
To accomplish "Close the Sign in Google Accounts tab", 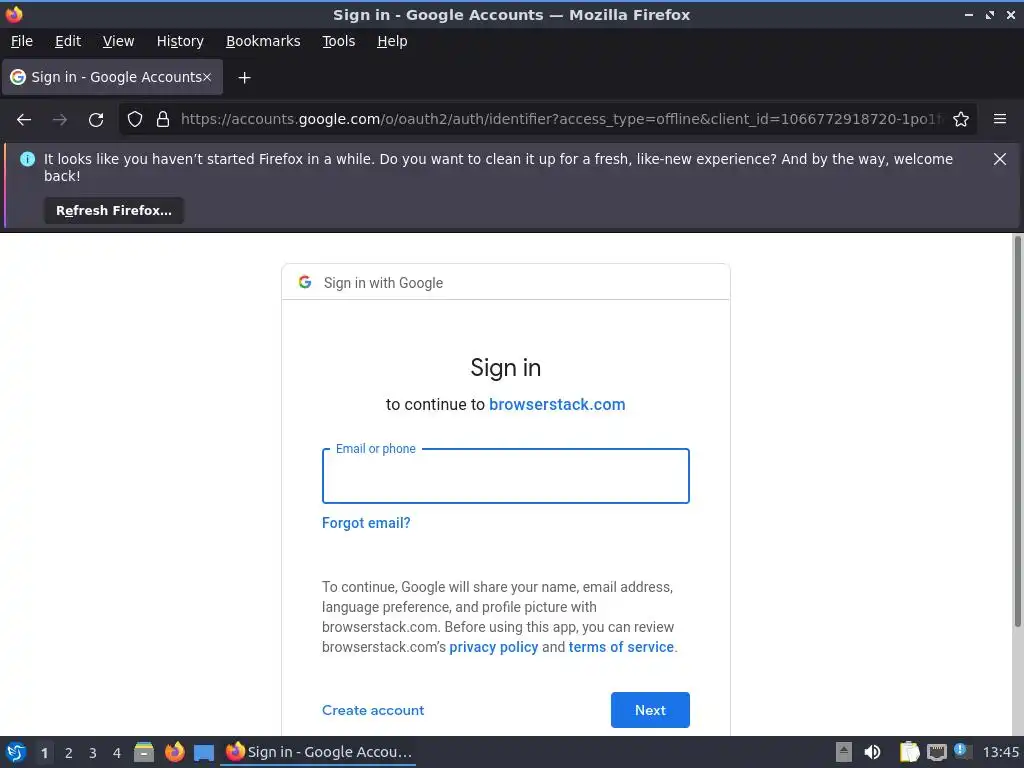I will click(207, 77).
